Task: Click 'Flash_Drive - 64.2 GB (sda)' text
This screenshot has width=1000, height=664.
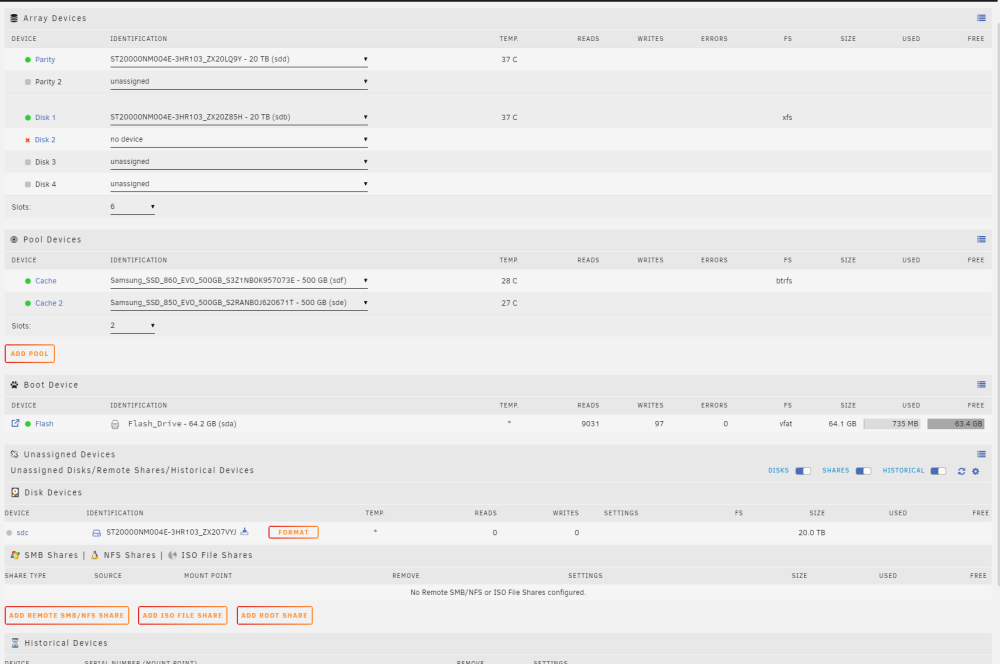Action: click(x=182, y=424)
